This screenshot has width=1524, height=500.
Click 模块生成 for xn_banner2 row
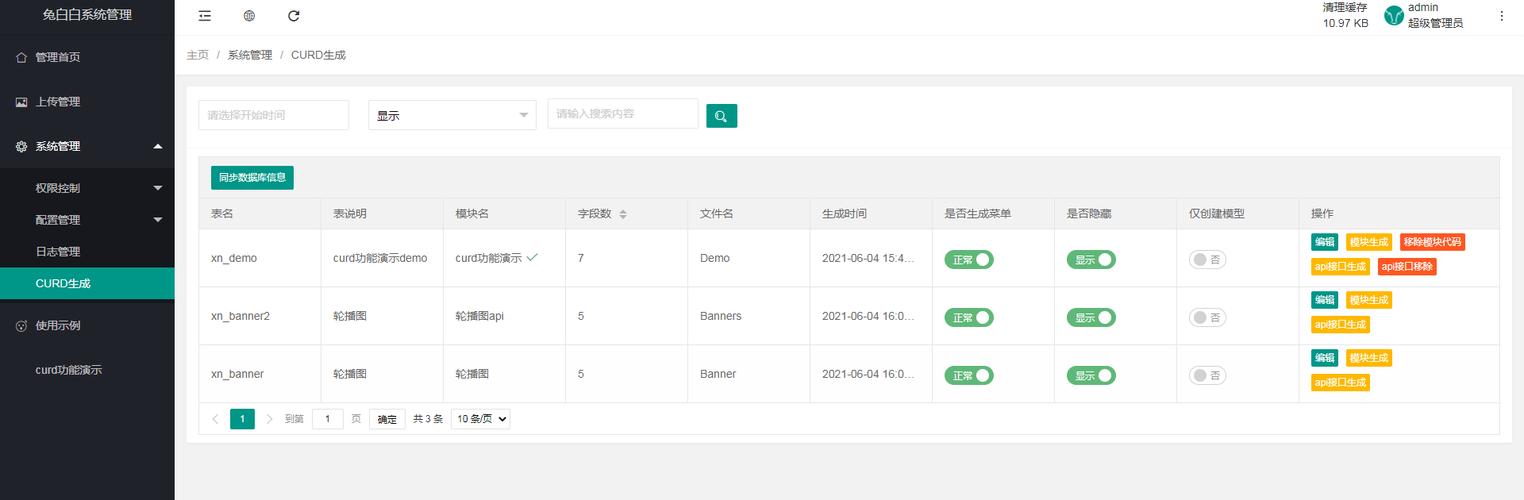click(1369, 300)
